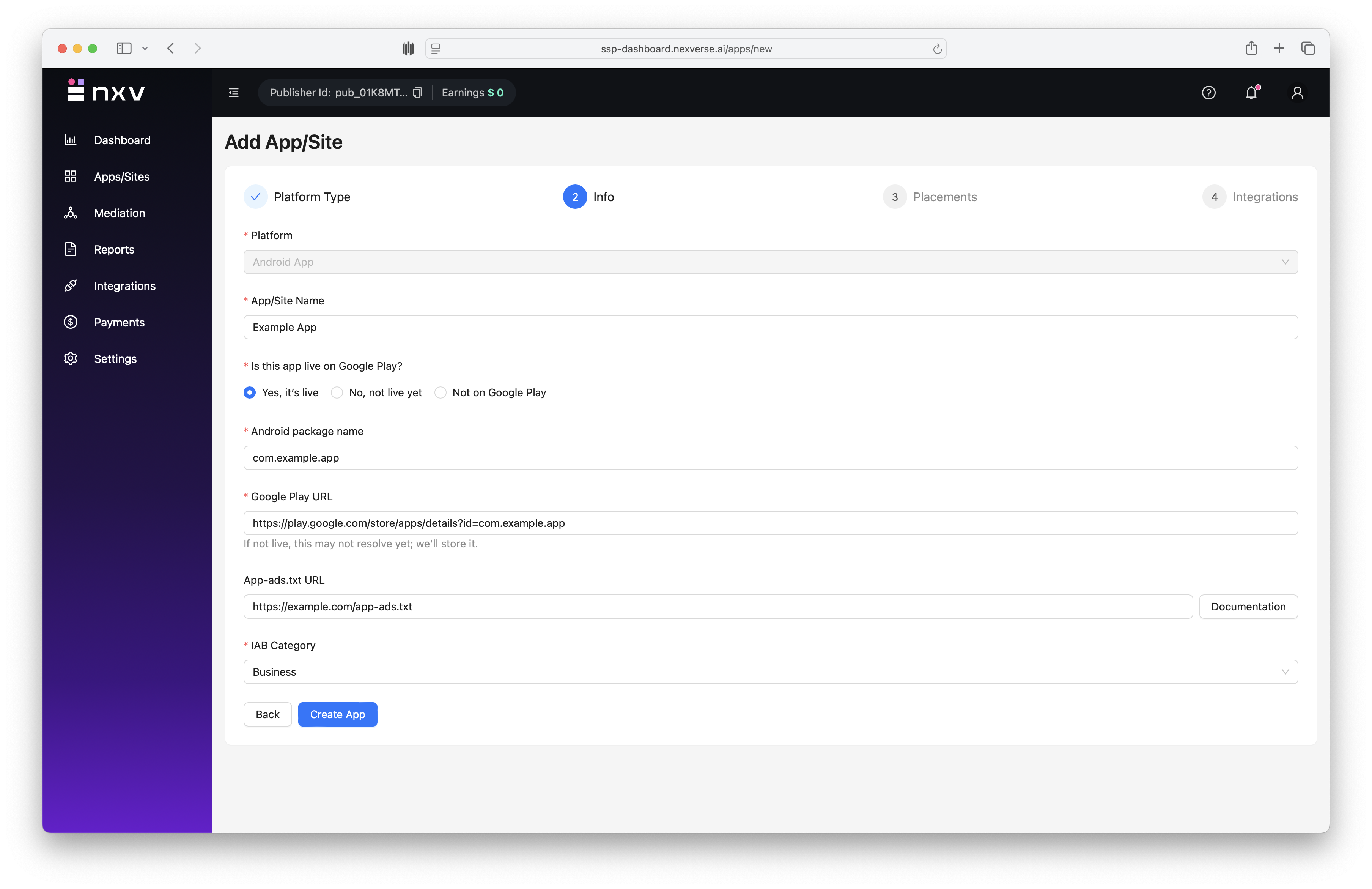Open the Payments section
Screen dimensions: 1372x889
[x=70, y=322]
